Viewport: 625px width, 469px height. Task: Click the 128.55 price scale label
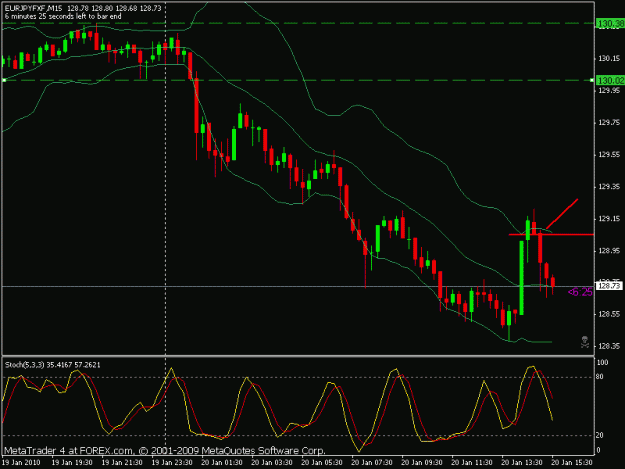pos(609,314)
